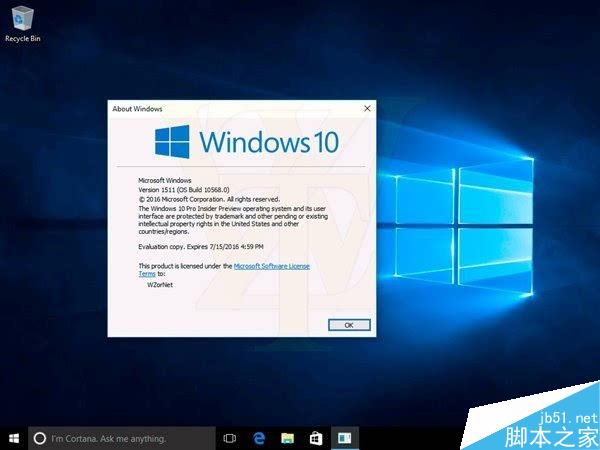600x450 pixels.
Task: Click the Version 1511 build text
Action: [184, 190]
